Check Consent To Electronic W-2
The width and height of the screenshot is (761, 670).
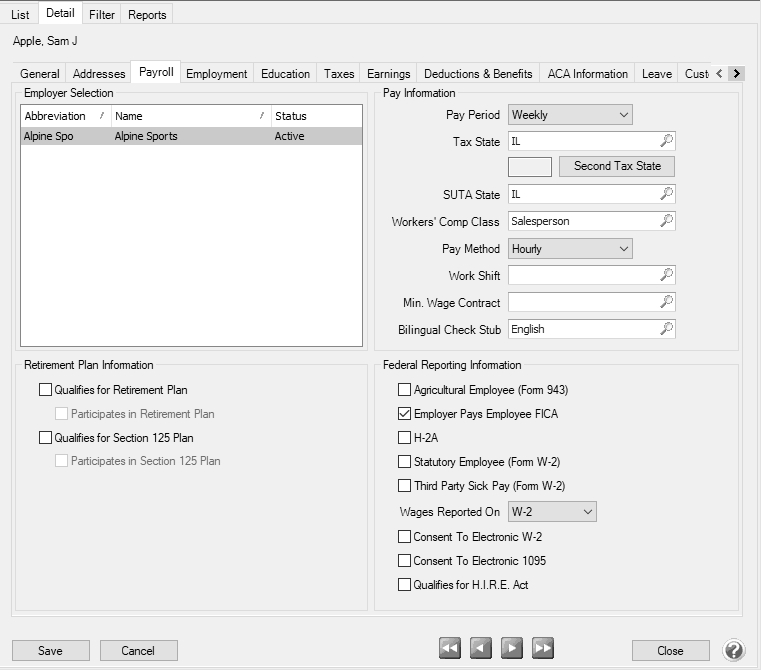[x=405, y=537]
